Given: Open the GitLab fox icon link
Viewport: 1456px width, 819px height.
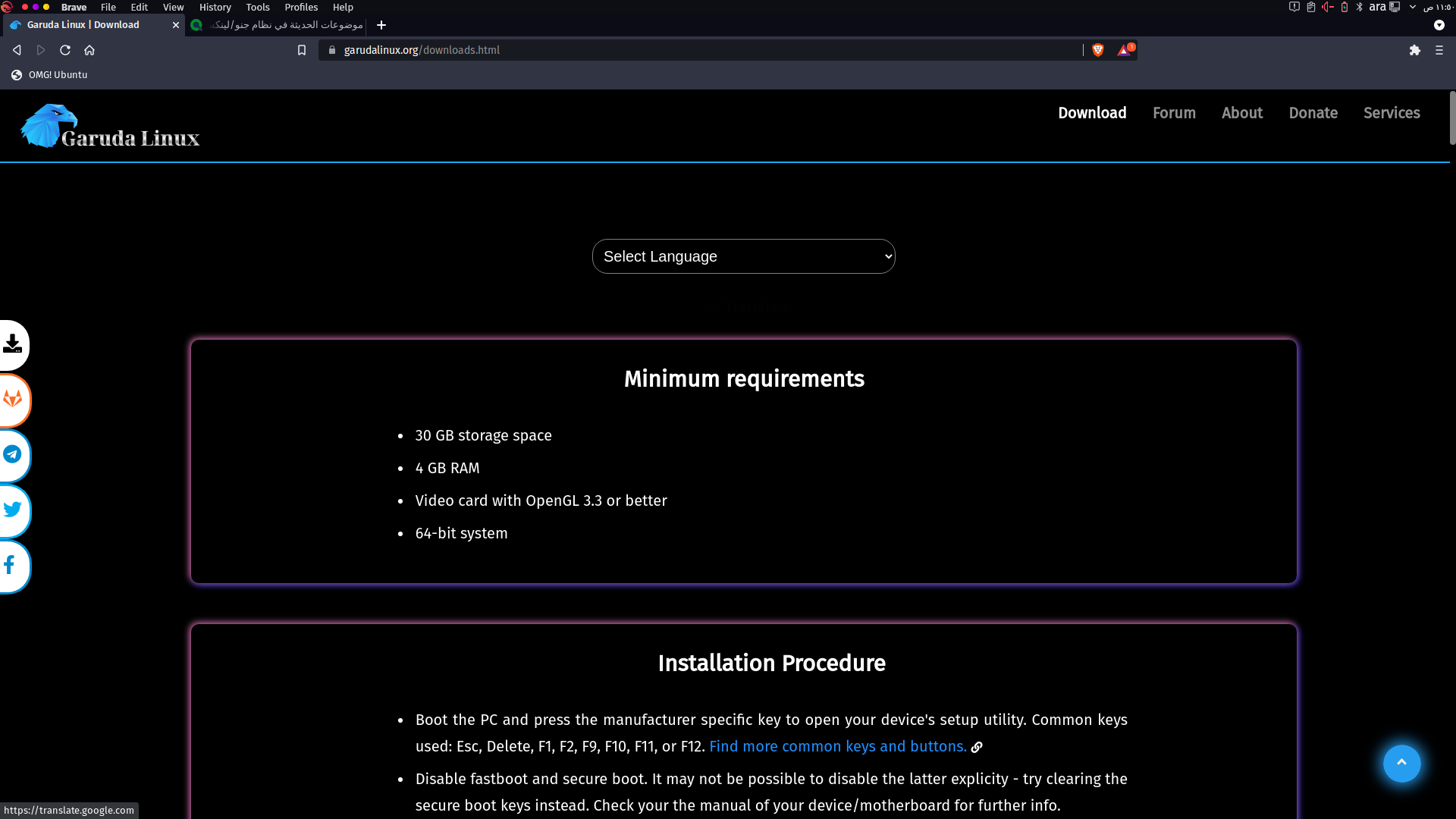Looking at the screenshot, I should 12,400.
